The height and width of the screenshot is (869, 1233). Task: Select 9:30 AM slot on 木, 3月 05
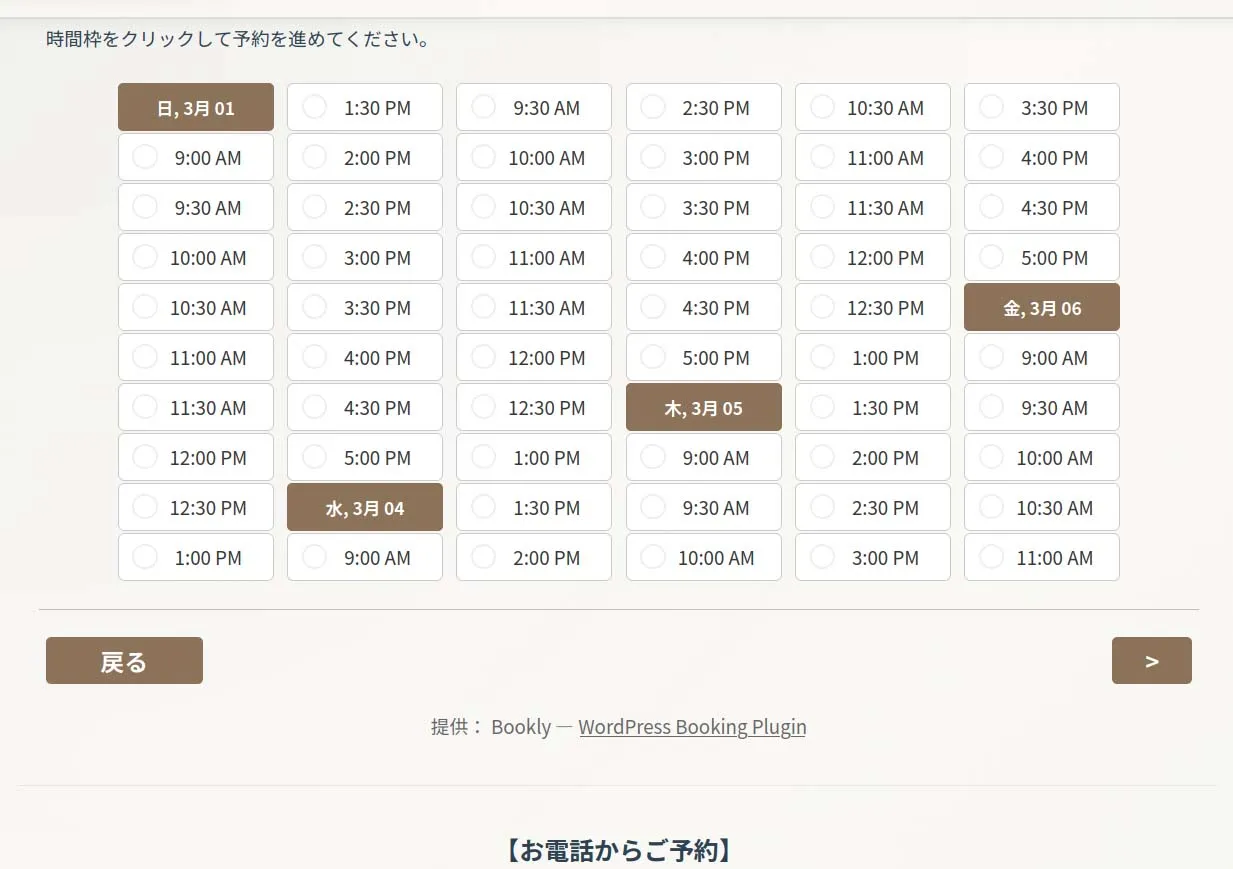pyautogui.click(x=703, y=508)
